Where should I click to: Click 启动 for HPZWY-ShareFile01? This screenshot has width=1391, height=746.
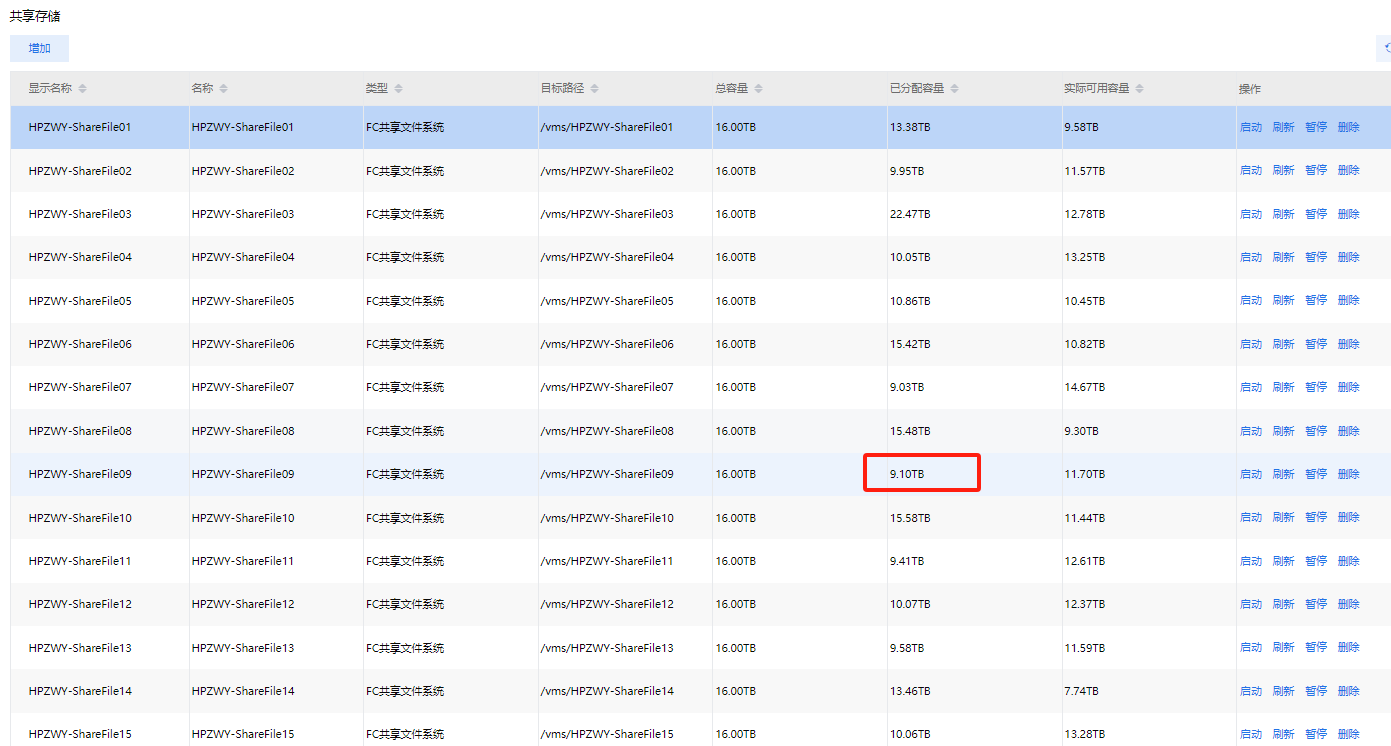coord(1251,127)
